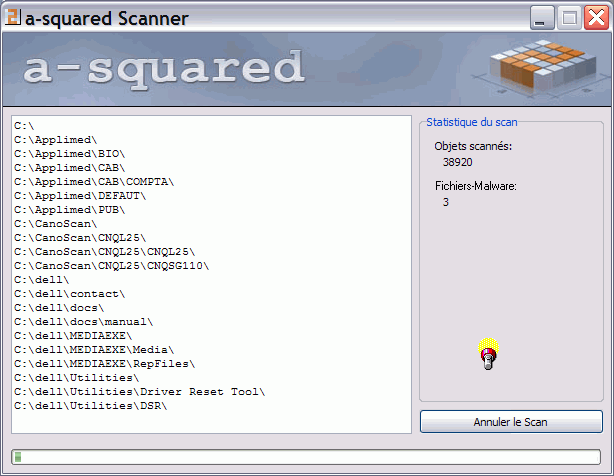Click the scan progress bar

[306, 457]
